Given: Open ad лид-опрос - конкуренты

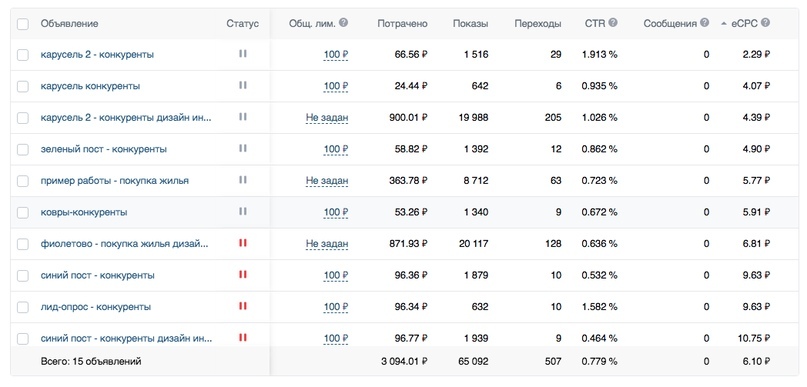Looking at the screenshot, I should pyautogui.click(x=96, y=307).
